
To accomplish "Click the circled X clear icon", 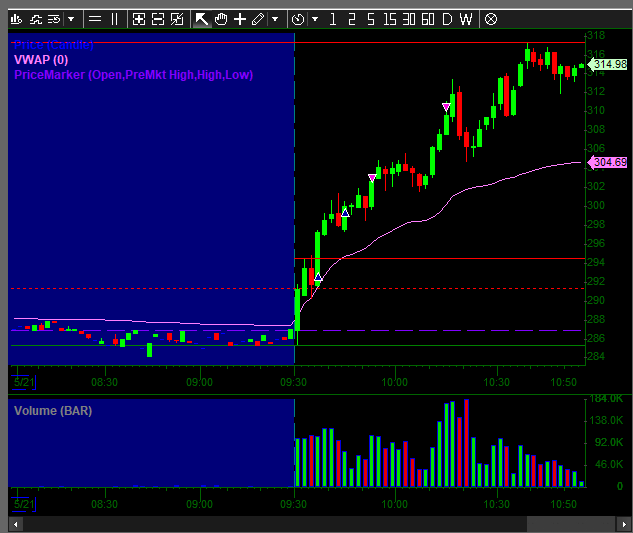I will [x=491, y=19].
